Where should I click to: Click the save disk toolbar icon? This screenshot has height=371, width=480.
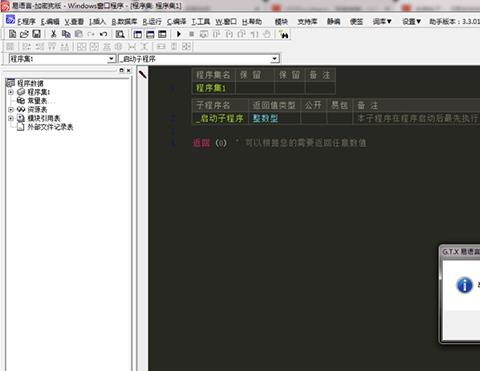pos(36,34)
